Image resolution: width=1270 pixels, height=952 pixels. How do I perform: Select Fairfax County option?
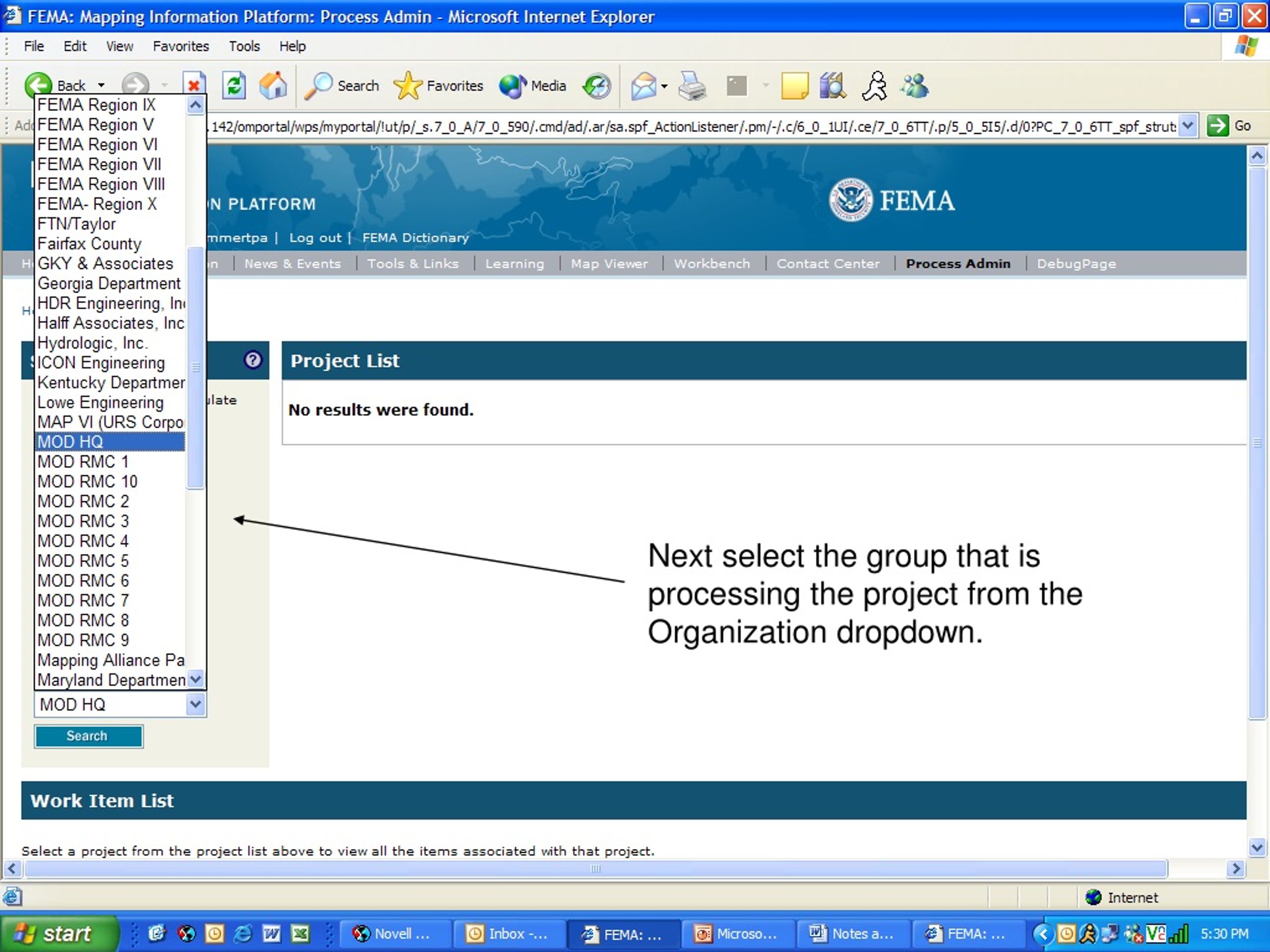(110, 243)
